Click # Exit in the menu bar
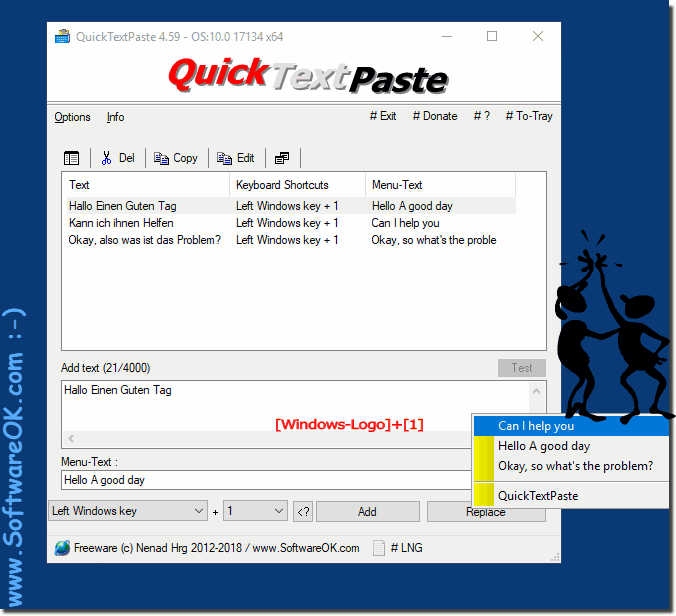This screenshot has width=676, height=616. 383,116
